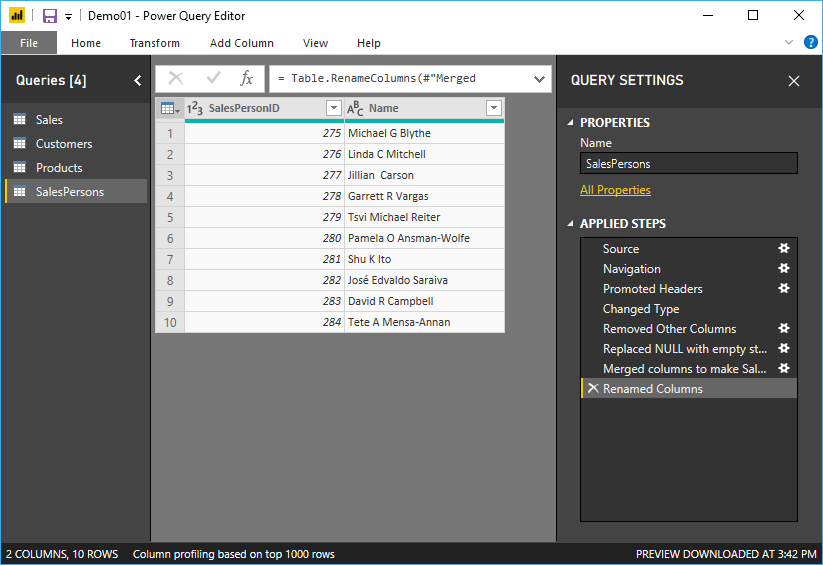Expand the formula bar

[x=539, y=79]
